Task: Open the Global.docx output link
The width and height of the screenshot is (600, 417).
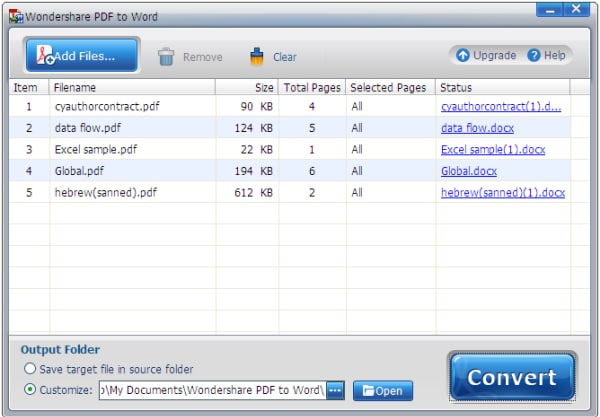Action: pyautogui.click(x=469, y=171)
